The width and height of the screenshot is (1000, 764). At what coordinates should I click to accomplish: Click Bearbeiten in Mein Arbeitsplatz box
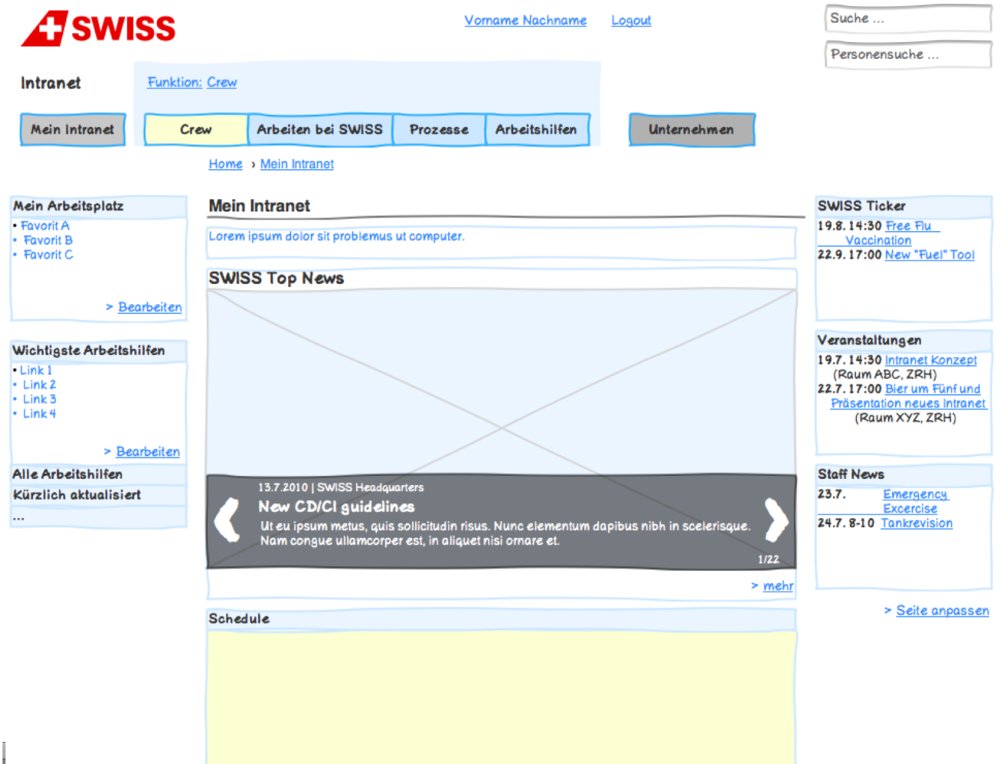click(150, 307)
